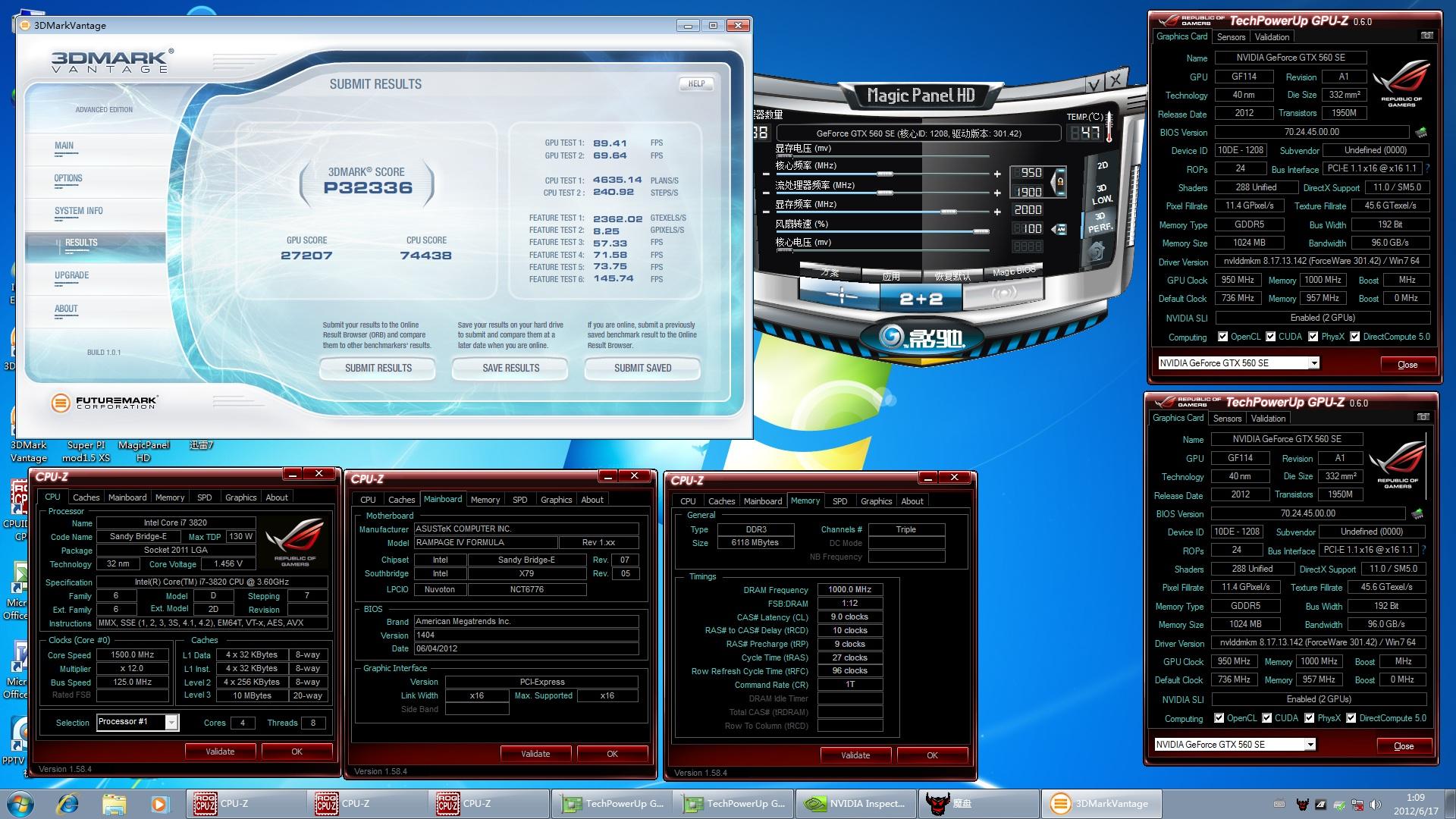Toggle PhysX checkbox in top GPU-Z
The height and width of the screenshot is (819, 1456).
[1313, 337]
